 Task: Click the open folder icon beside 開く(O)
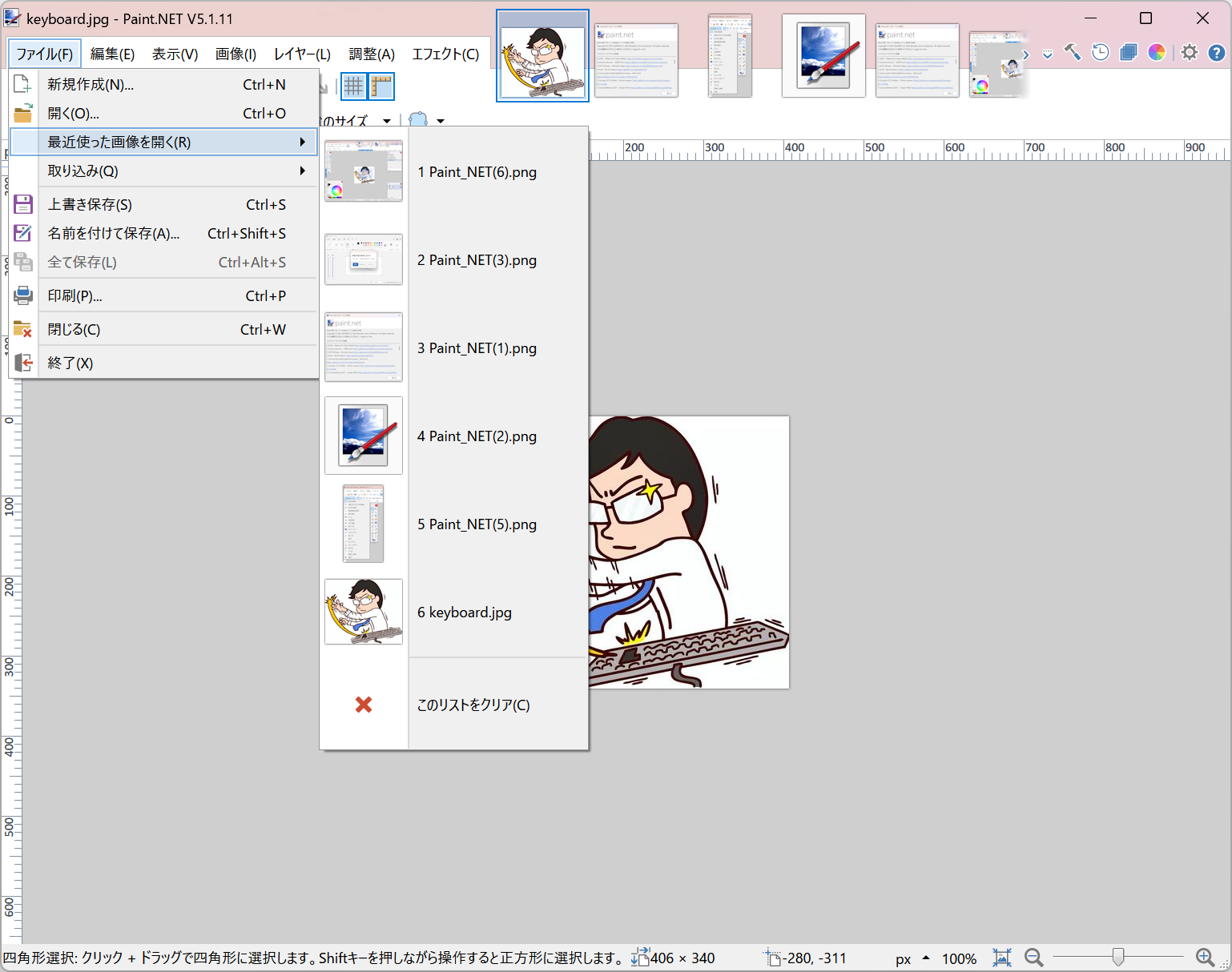pyautogui.click(x=23, y=113)
